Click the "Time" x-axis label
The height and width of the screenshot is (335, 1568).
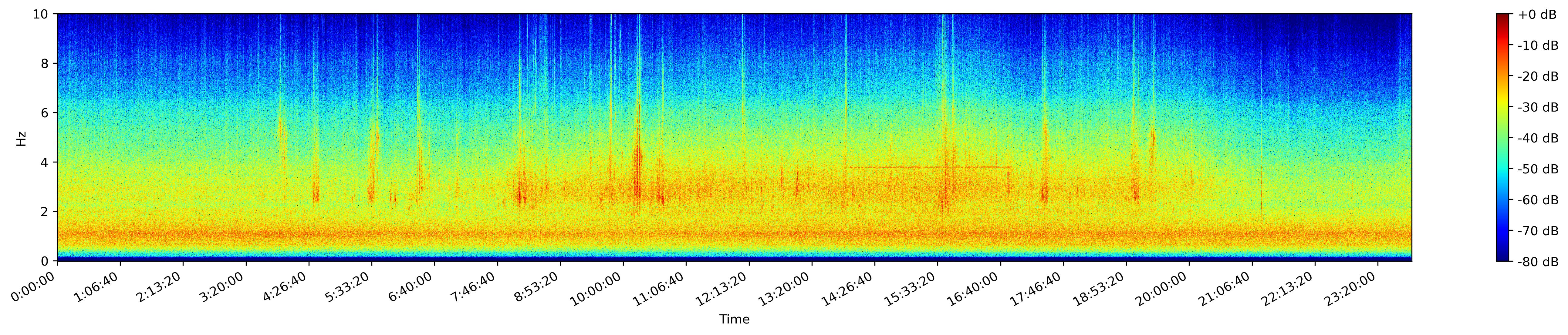(734, 319)
